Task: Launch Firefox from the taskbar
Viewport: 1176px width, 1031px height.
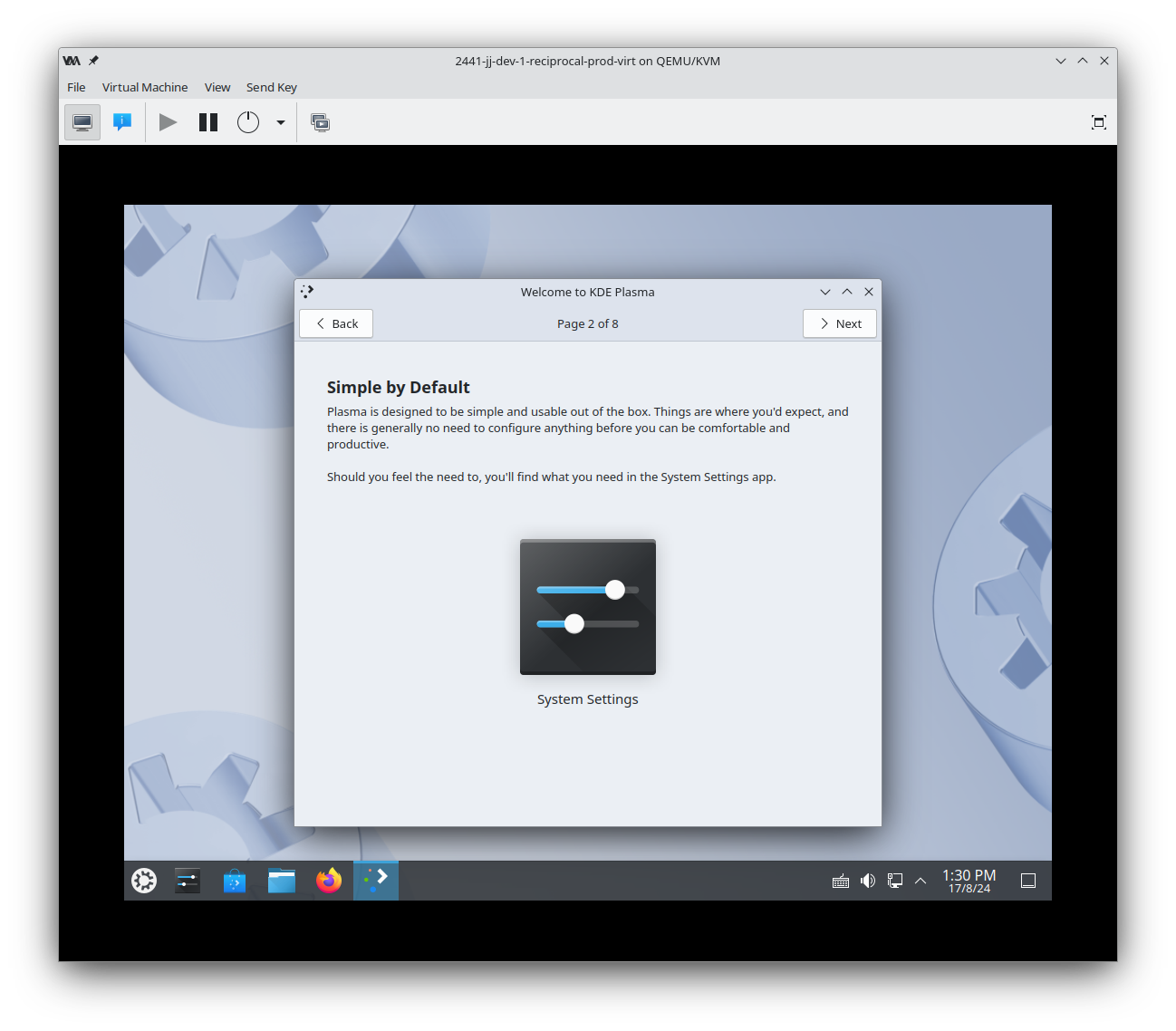Action: pos(329,881)
